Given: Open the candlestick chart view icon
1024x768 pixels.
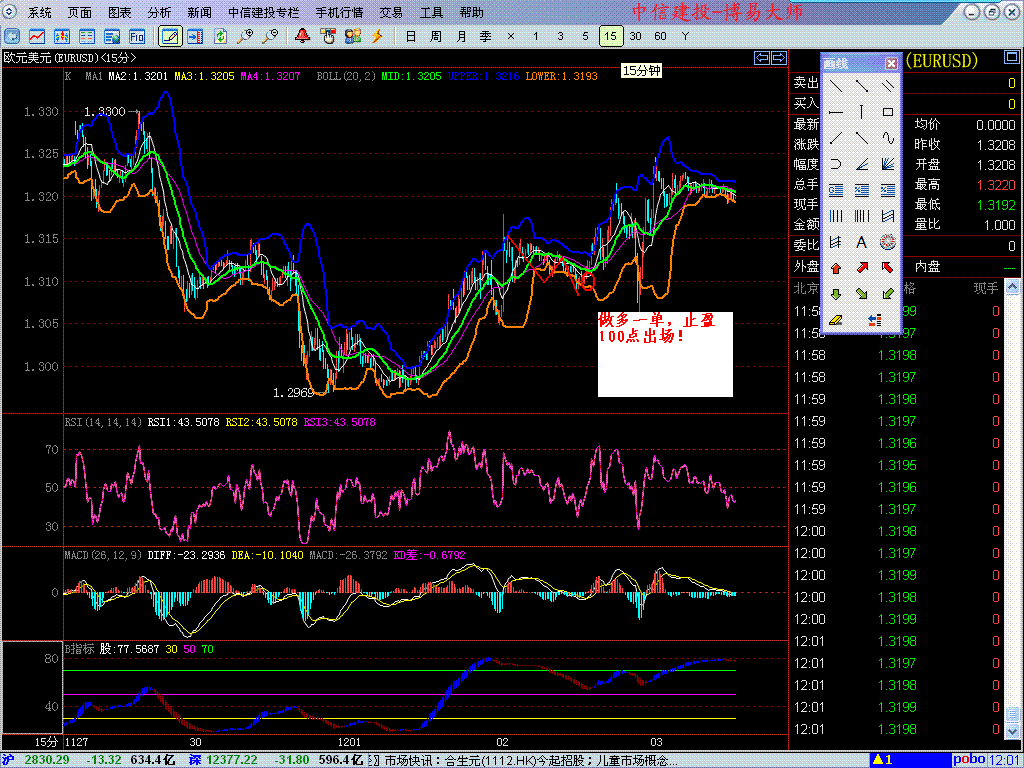Looking at the screenshot, I should (x=62, y=36).
